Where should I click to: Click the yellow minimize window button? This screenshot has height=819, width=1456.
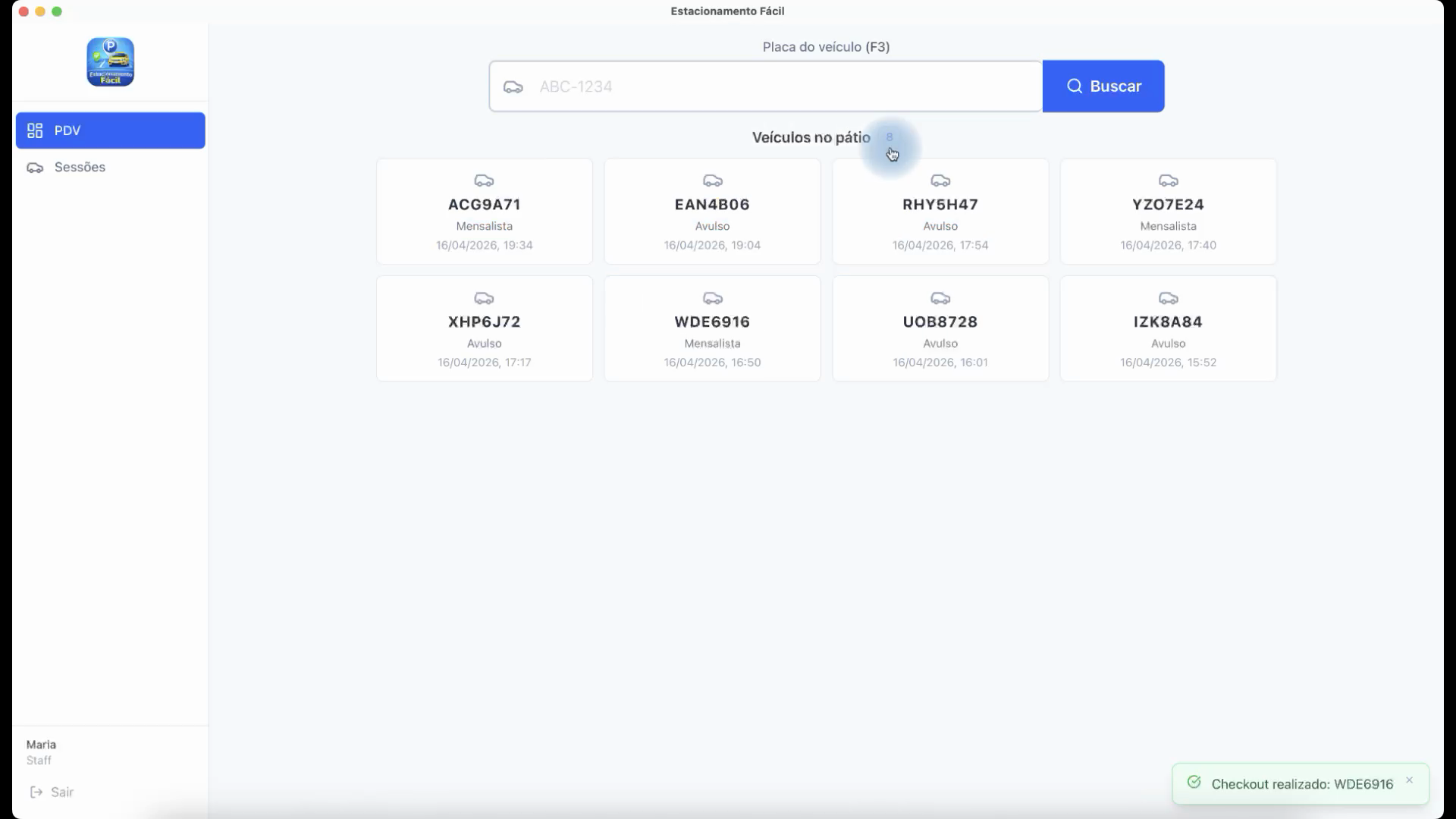tap(40, 11)
